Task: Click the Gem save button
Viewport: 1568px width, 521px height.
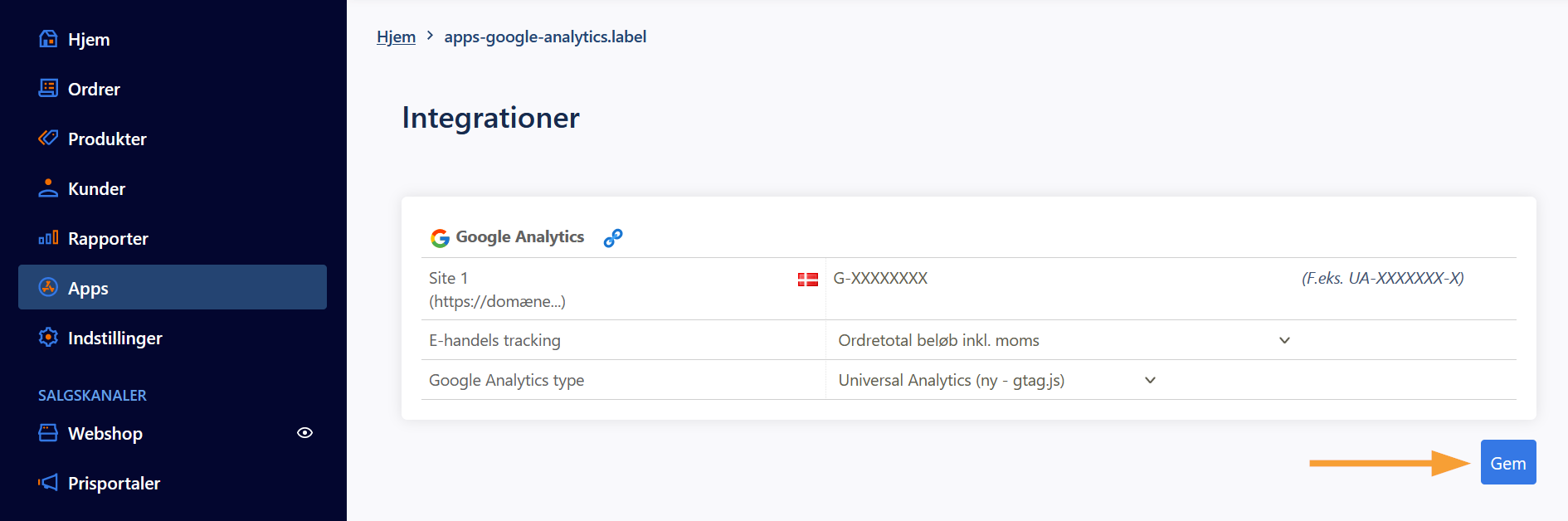Action: click(x=1508, y=462)
